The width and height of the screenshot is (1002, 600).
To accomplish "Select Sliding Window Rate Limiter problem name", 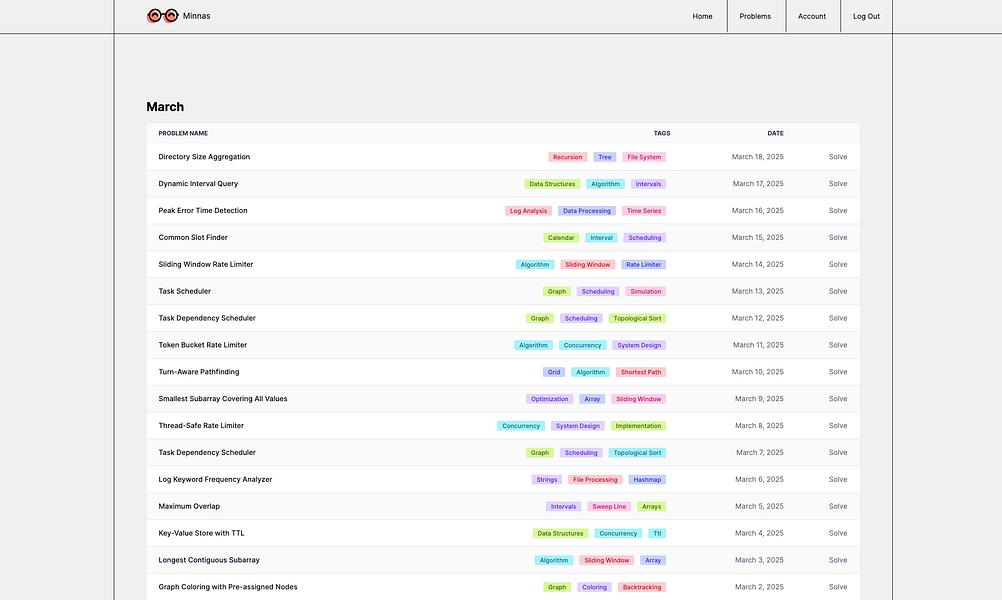I will coord(206,265).
